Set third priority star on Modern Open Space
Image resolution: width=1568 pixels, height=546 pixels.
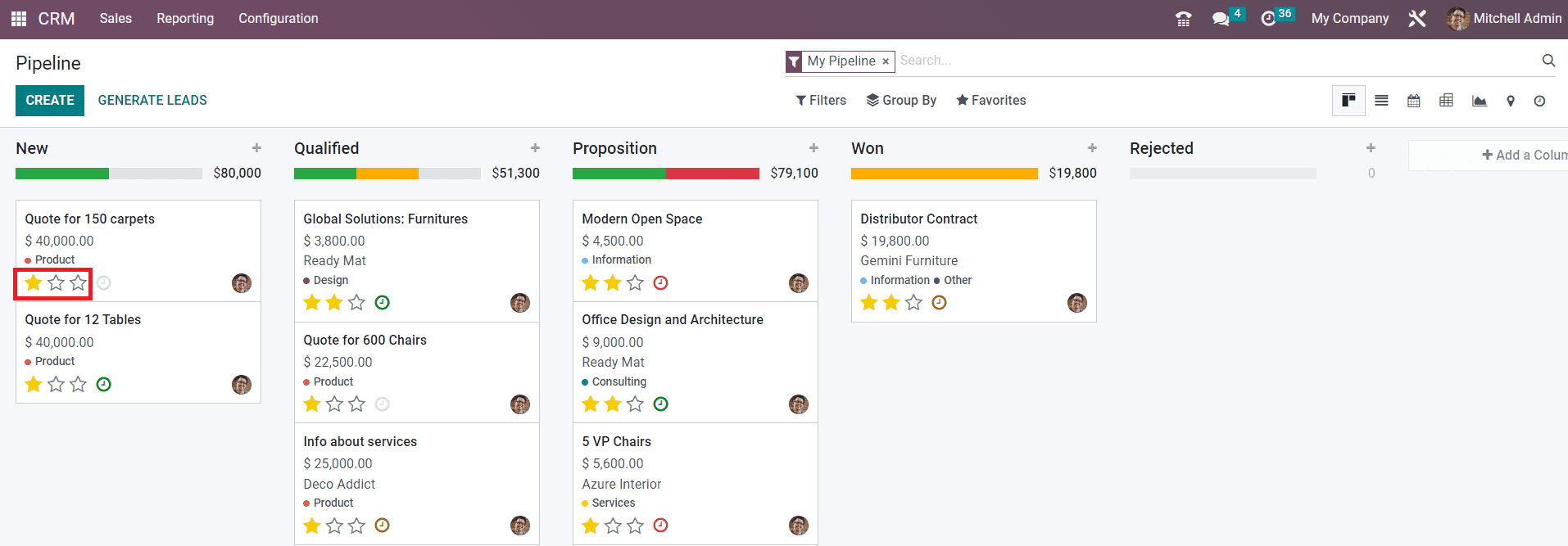point(635,283)
